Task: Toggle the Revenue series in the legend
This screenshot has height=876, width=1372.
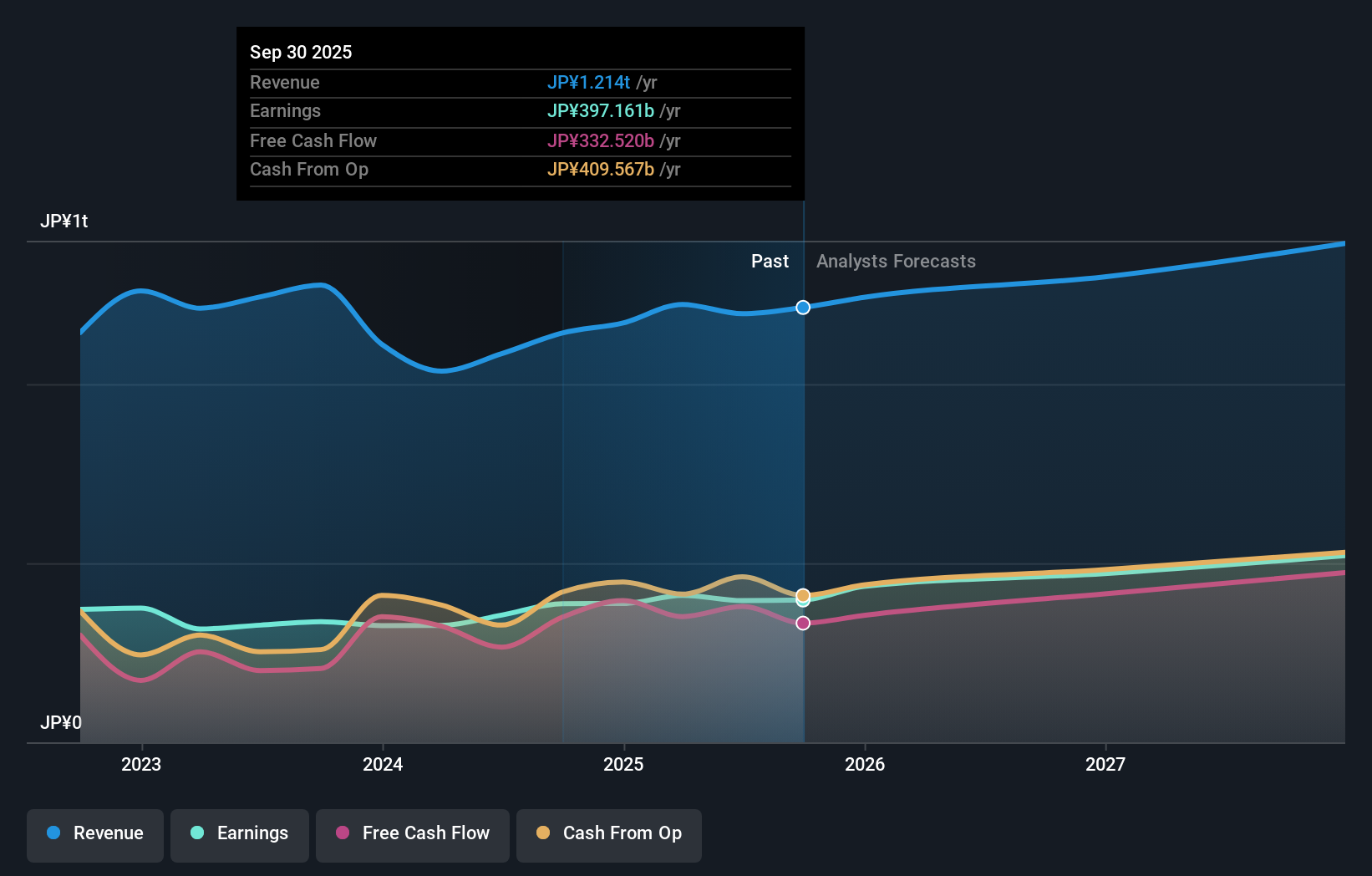Action: pos(94,835)
